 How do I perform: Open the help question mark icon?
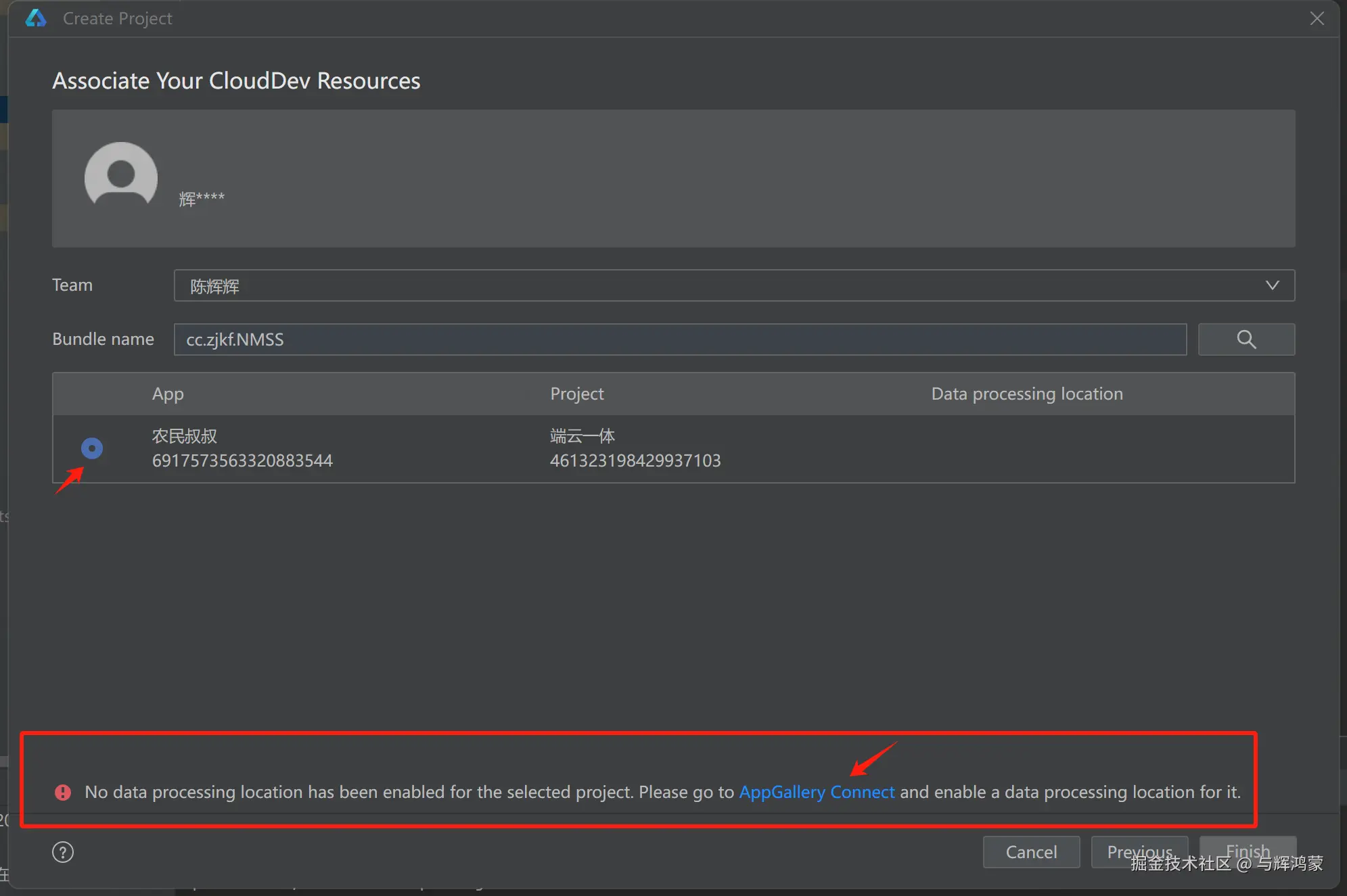pyautogui.click(x=63, y=852)
